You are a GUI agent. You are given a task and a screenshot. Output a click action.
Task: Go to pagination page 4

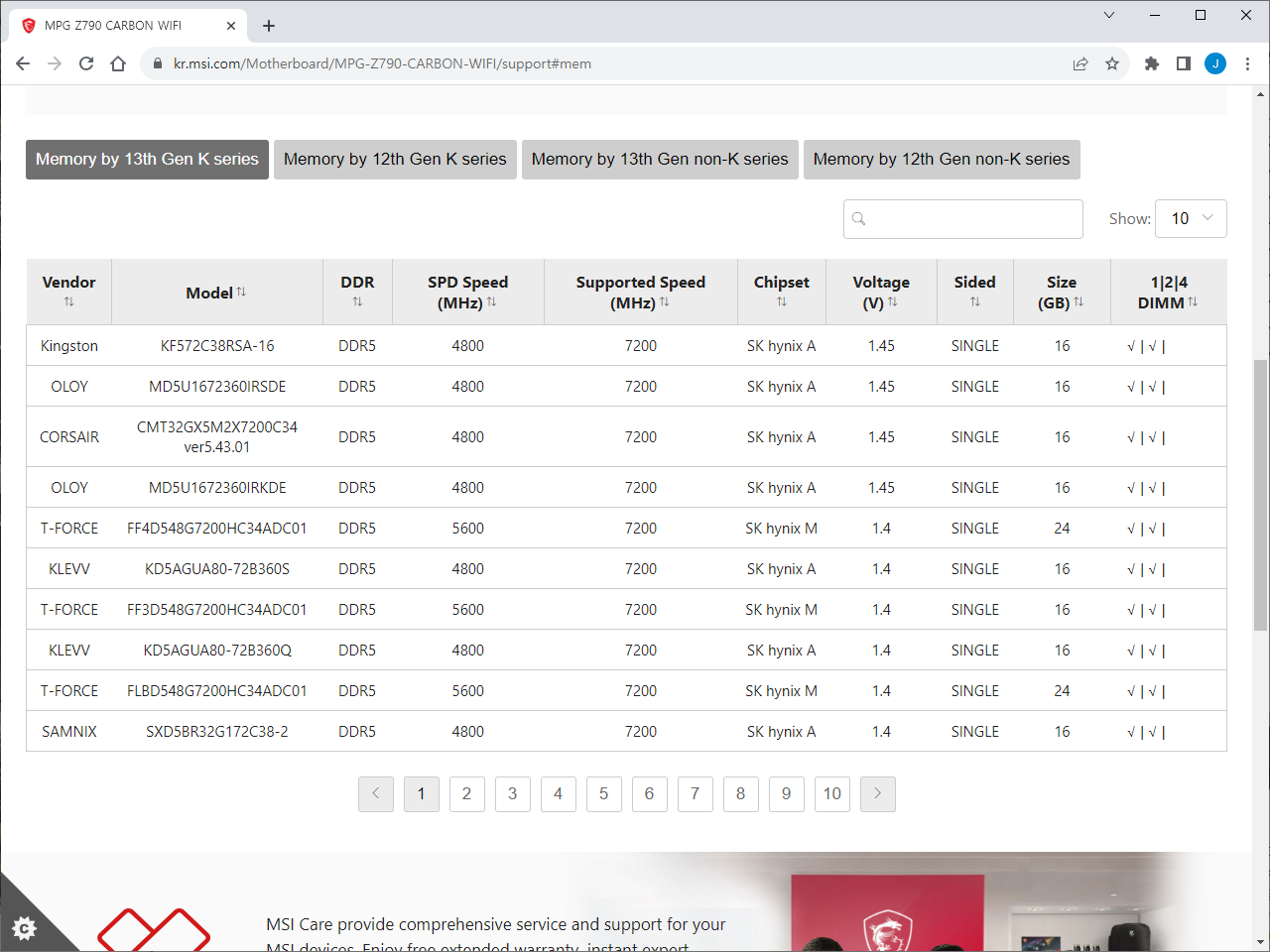[559, 793]
